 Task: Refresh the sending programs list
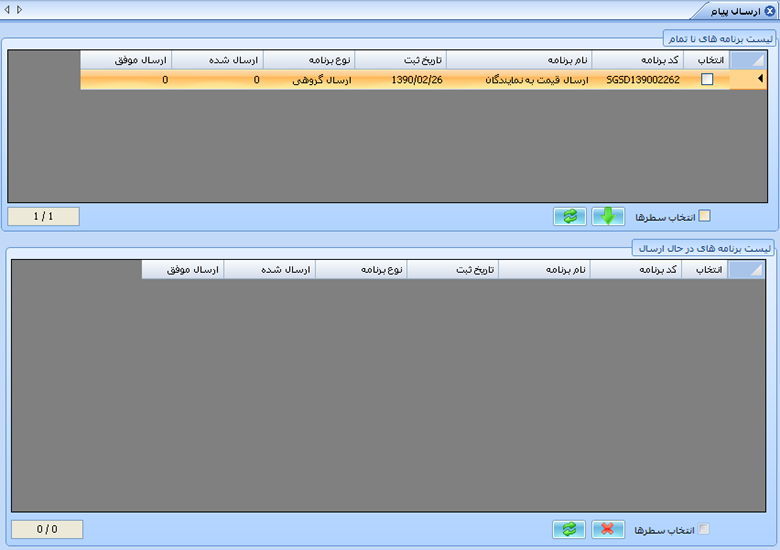(x=569, y=529)
